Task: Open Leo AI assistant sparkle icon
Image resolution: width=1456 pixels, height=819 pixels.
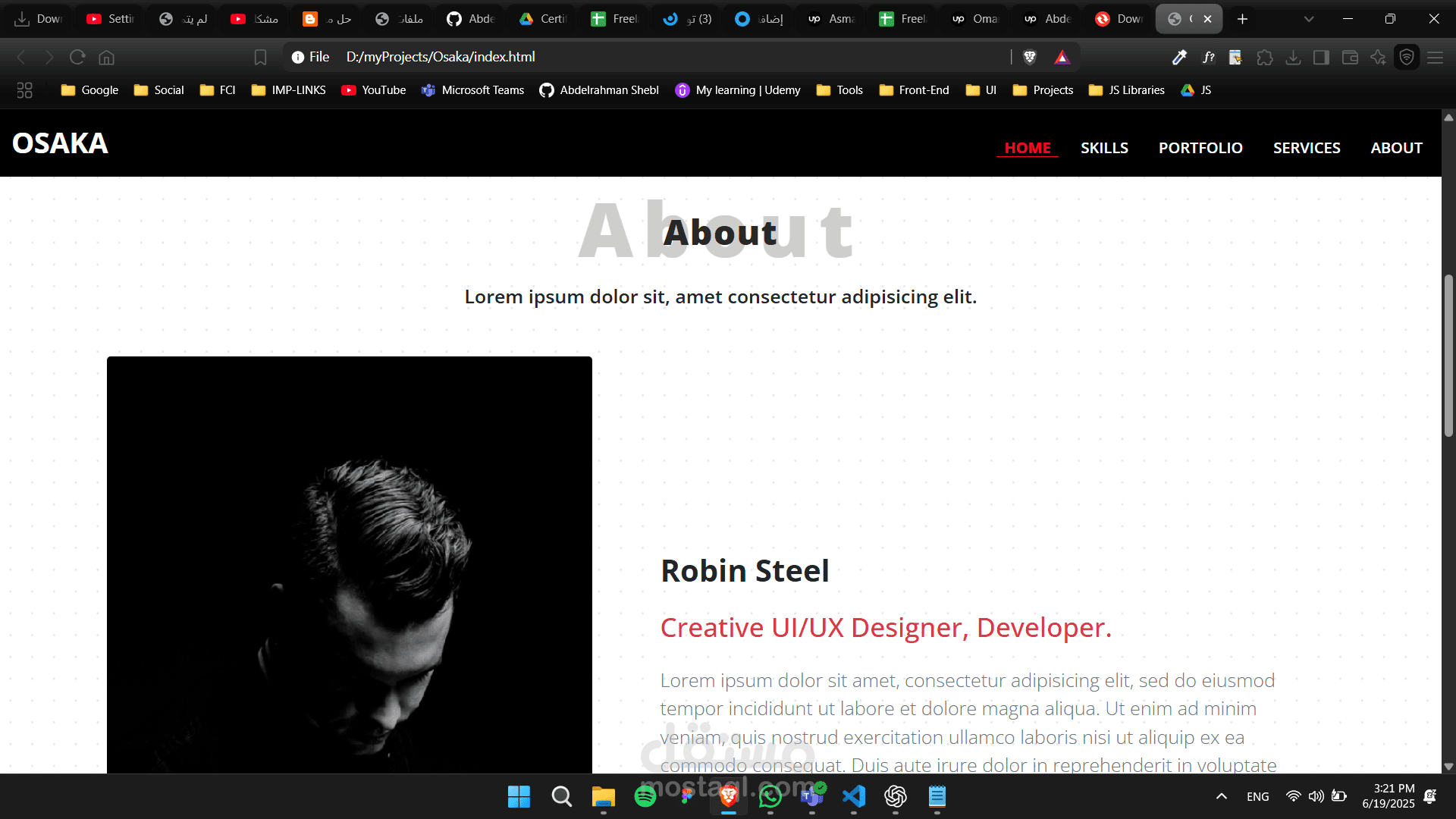Action: (x=1378, y=58)
